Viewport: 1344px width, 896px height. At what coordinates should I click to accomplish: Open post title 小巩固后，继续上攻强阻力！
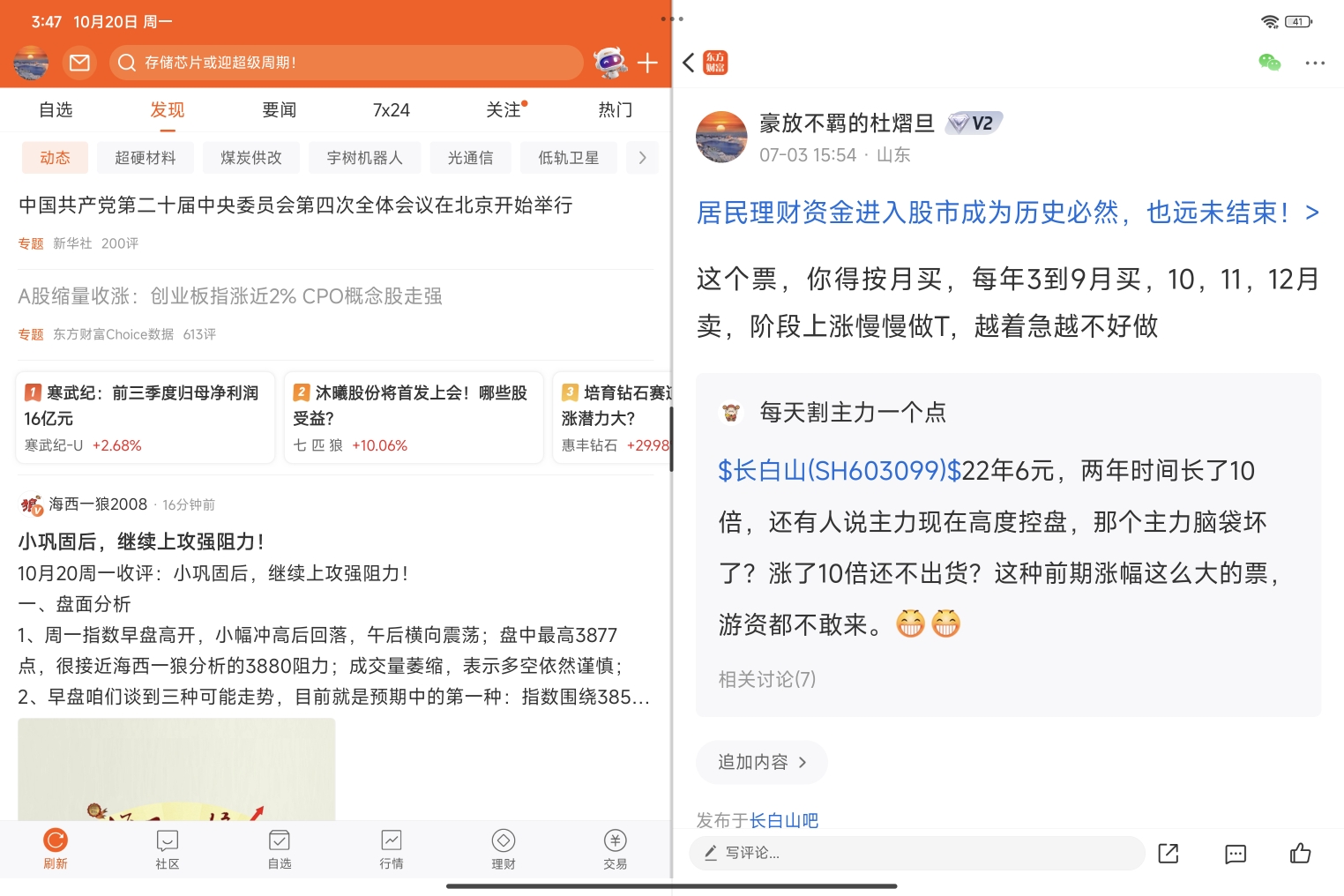(141, 541)
